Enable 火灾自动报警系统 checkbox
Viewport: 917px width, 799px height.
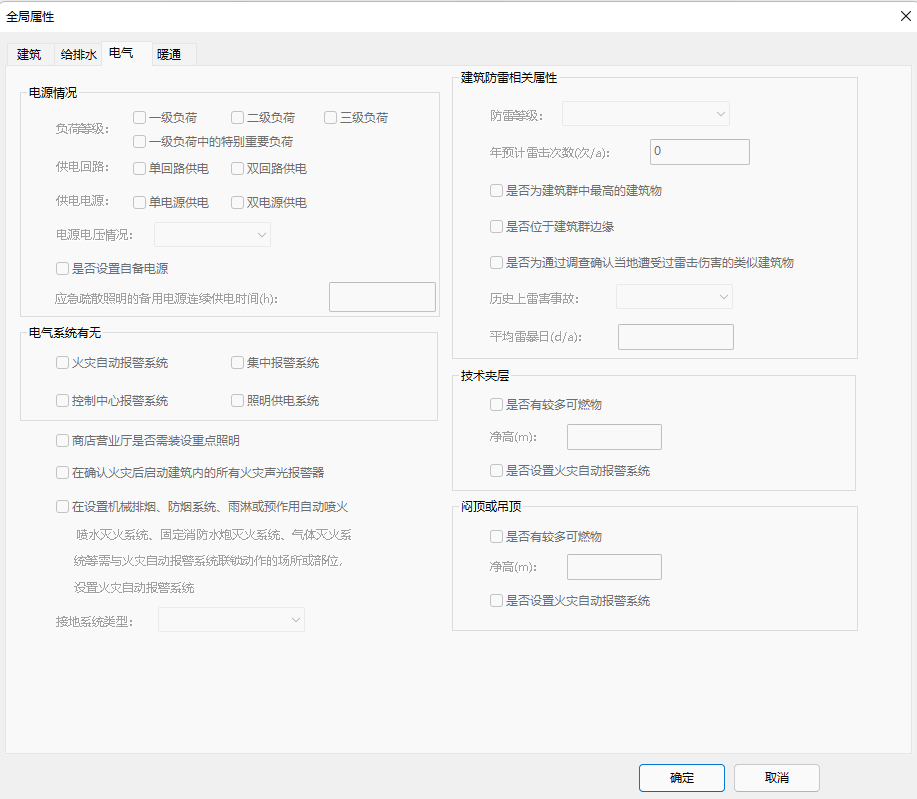pos(63,363)
